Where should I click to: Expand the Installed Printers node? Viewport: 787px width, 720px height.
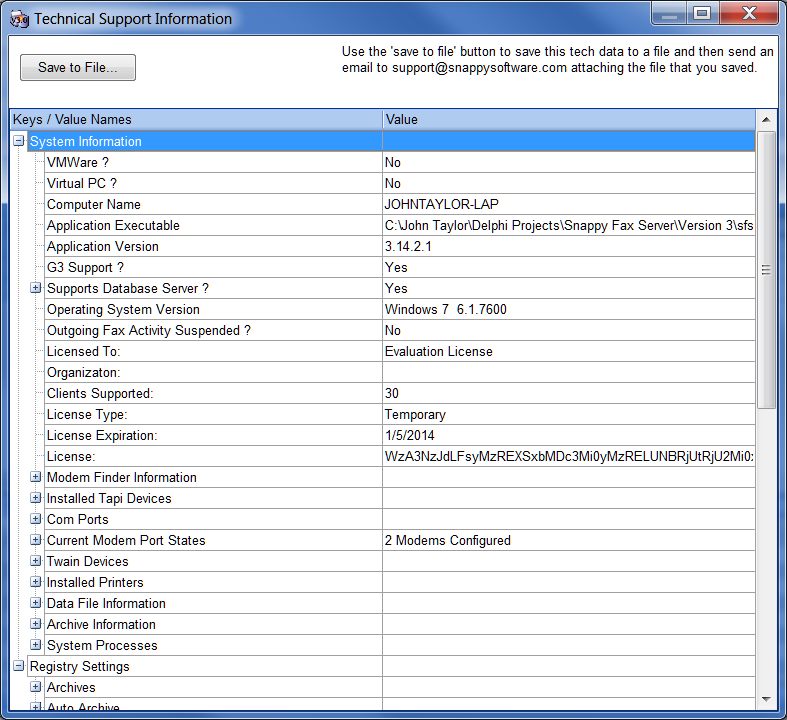pos(36,582)
